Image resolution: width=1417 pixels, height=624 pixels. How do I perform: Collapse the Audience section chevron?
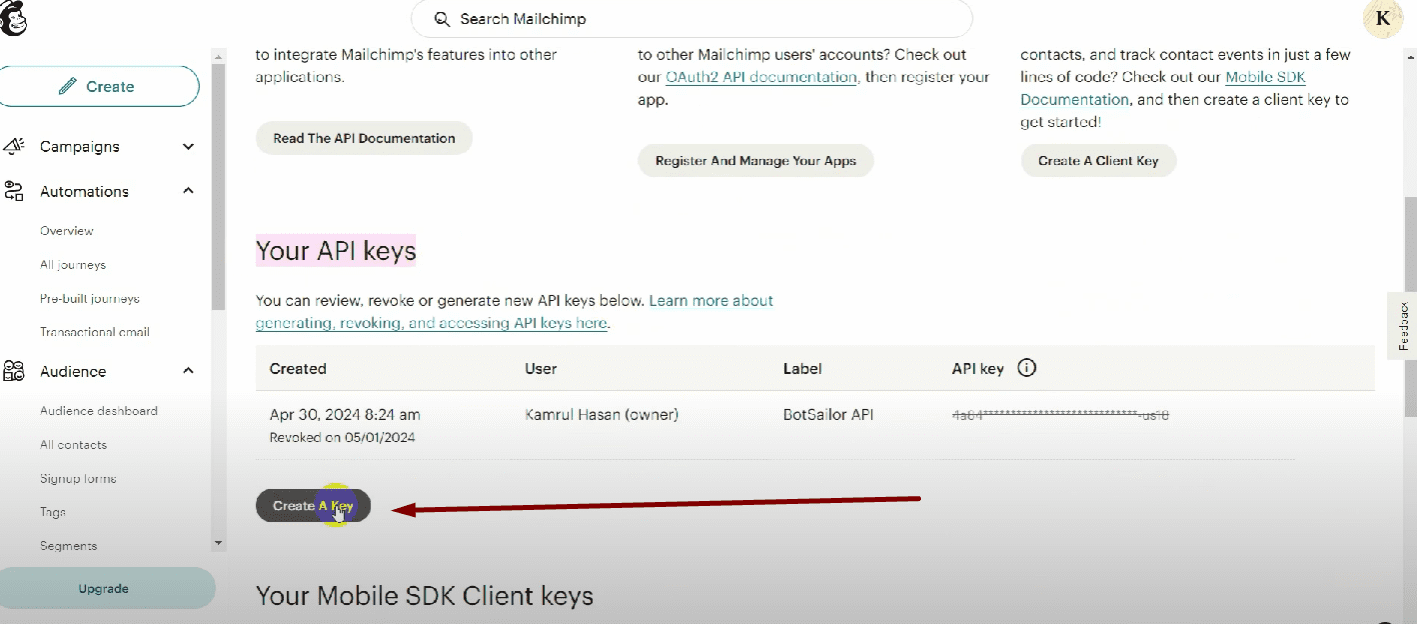[x=188, y=371]
